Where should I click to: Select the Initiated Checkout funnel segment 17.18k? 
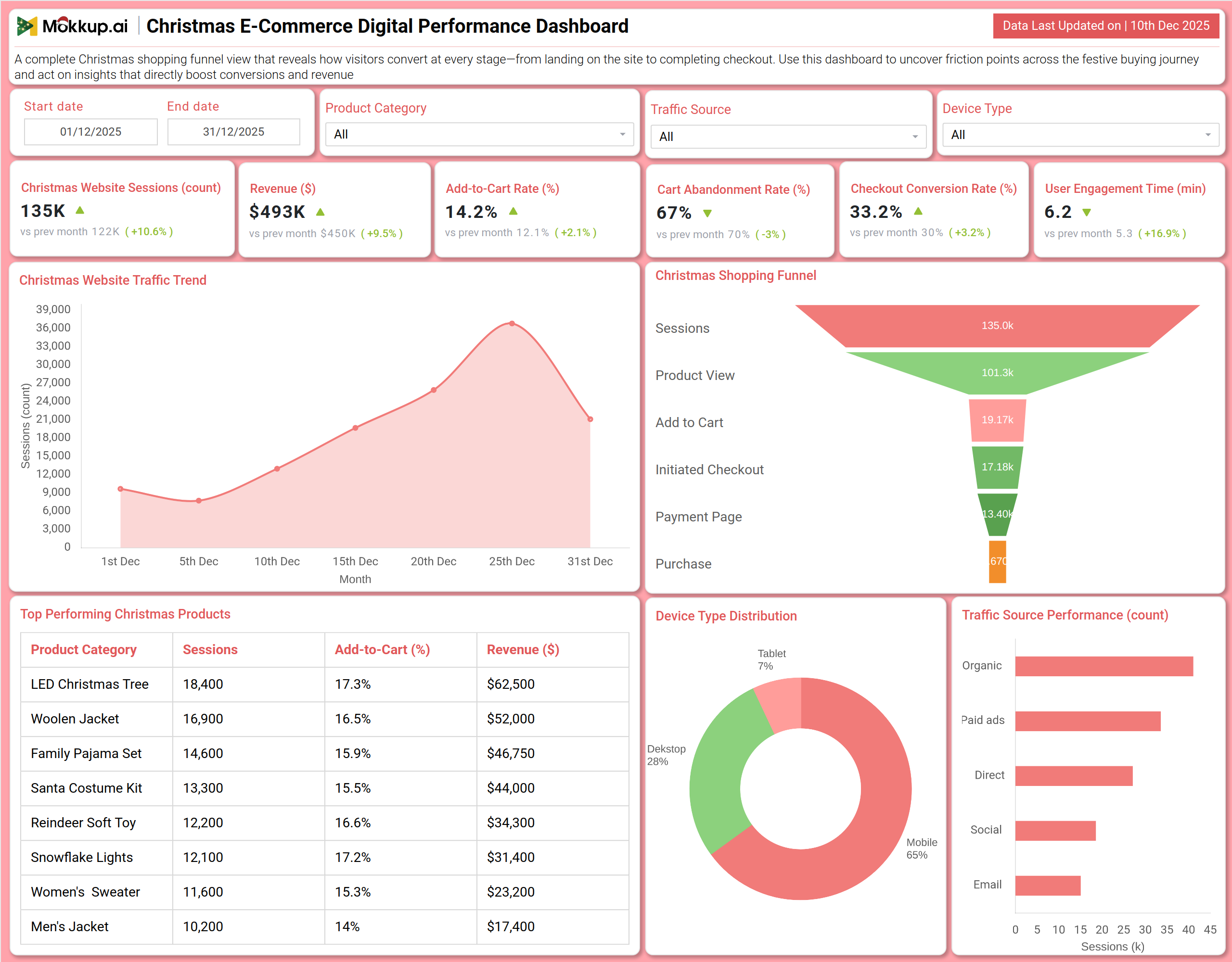click(x=997, y=468)
